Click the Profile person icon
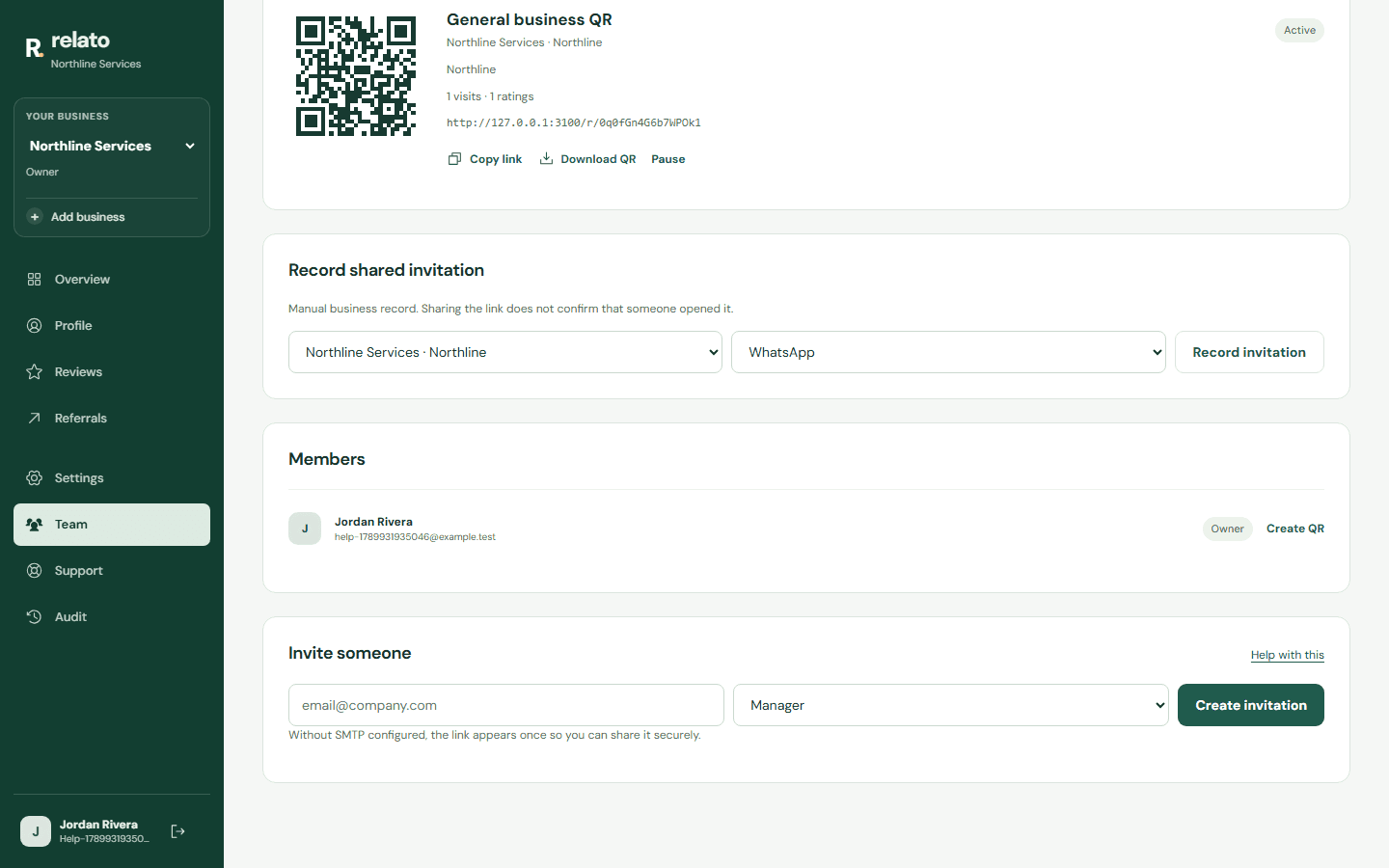Image resolution: width=1389 pixels, height=868 pixels. pyautogui.click(x=35, y=326)
